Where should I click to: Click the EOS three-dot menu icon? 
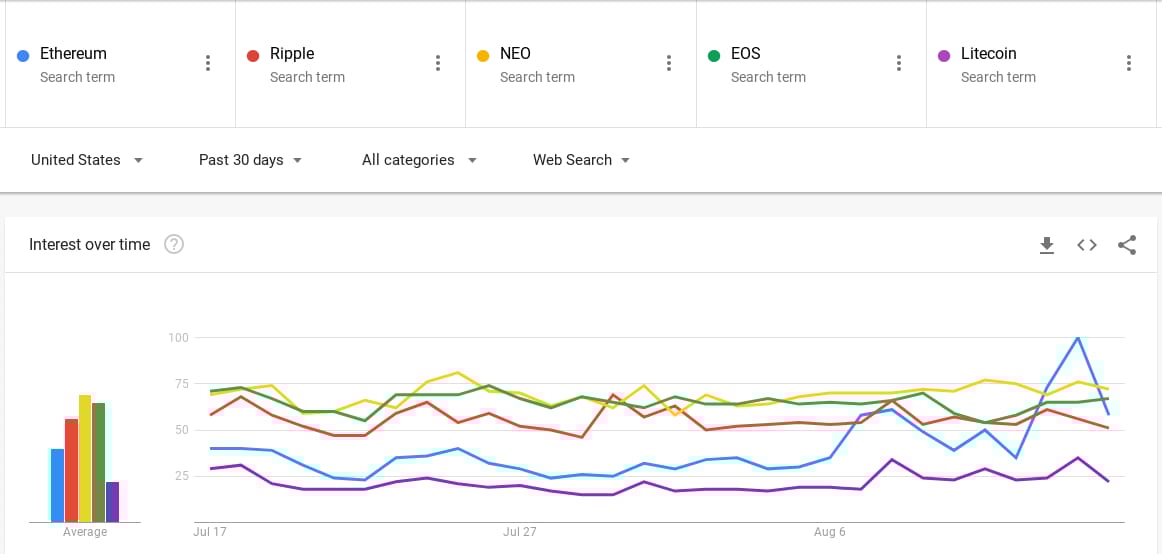tap(899, 63)
